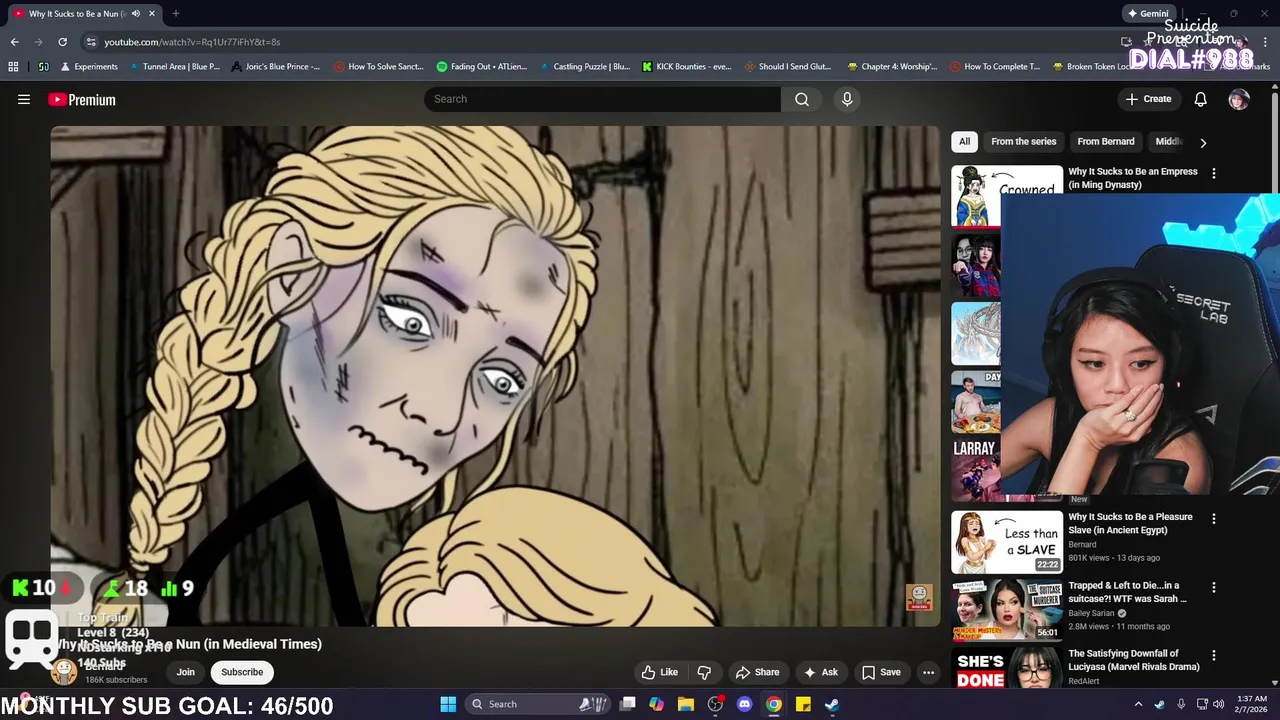Viewport: 1280px width, 720px height.
Task: Mute the tab via speaker icon
Action: coord(136,14)
